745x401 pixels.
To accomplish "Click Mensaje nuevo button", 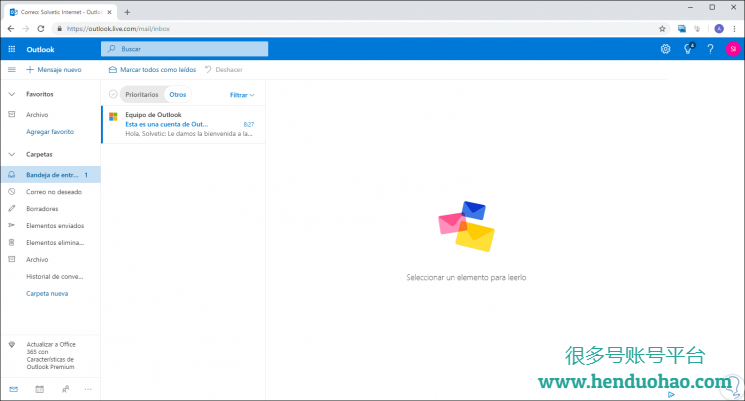I will click(x=54, y=70).
